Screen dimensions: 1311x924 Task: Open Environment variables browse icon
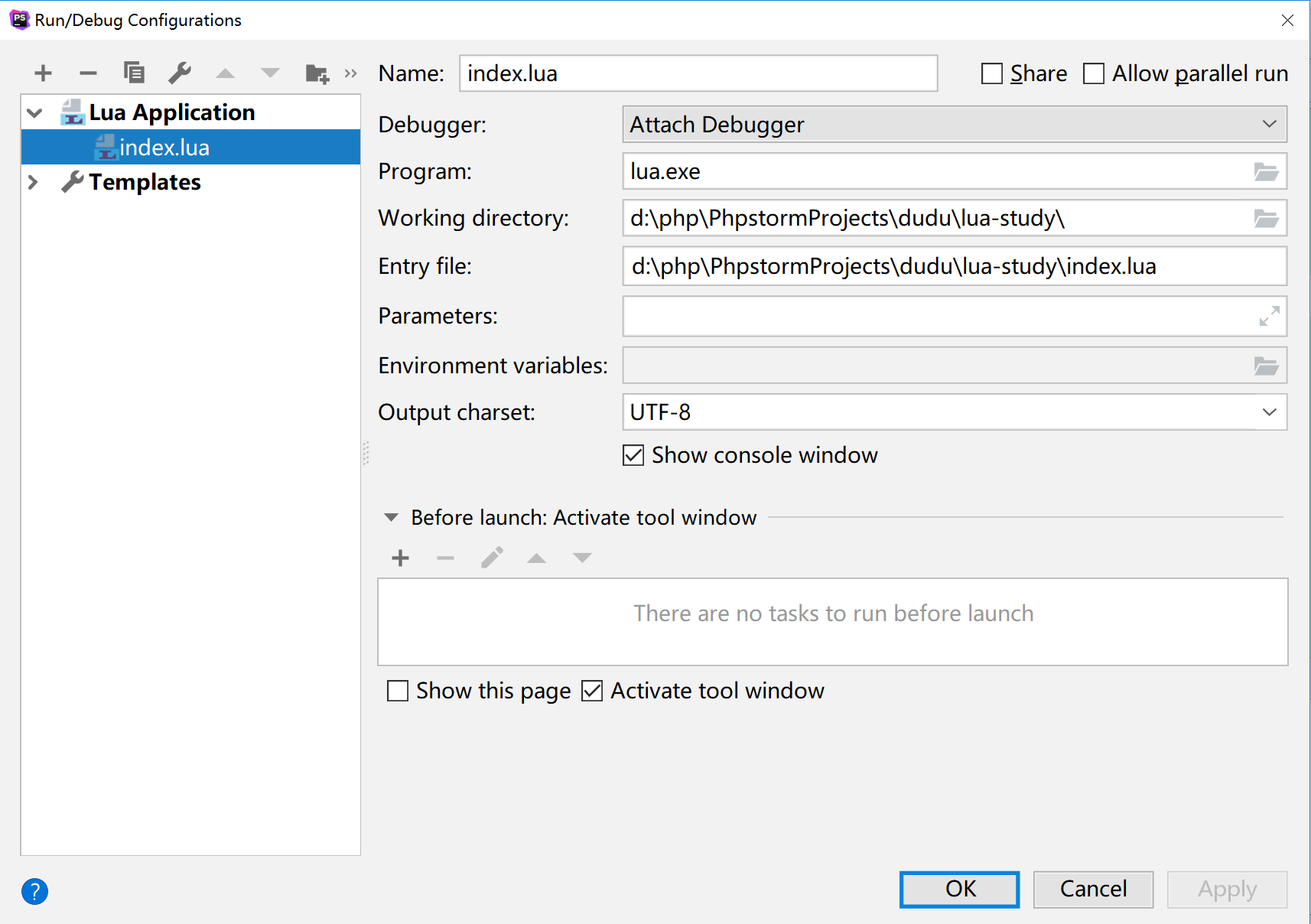(x=1267, y=366)
